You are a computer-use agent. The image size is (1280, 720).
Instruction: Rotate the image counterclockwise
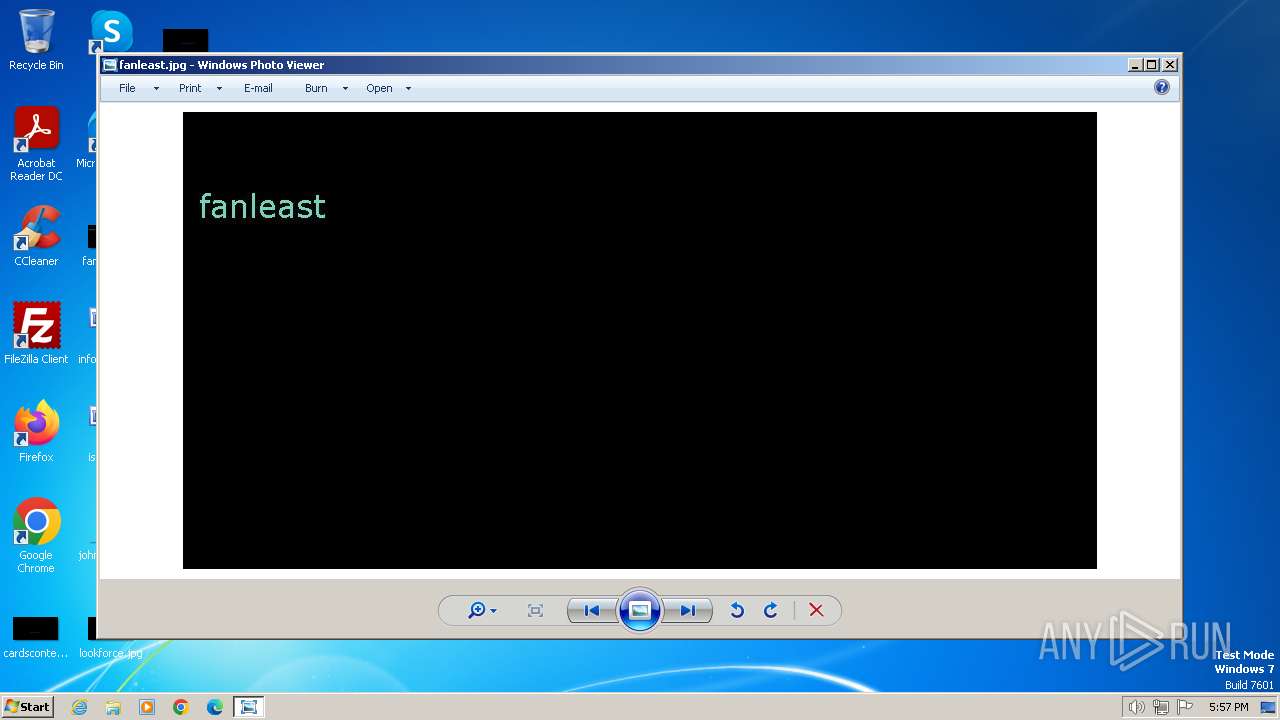(x=737, y=611)
